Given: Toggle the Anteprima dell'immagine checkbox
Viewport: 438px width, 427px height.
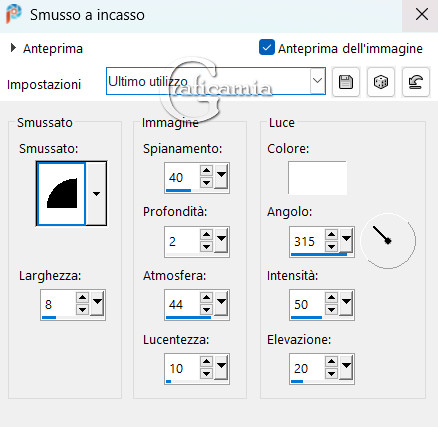Looking at the screenshot, I should click(x=267, y=47).
